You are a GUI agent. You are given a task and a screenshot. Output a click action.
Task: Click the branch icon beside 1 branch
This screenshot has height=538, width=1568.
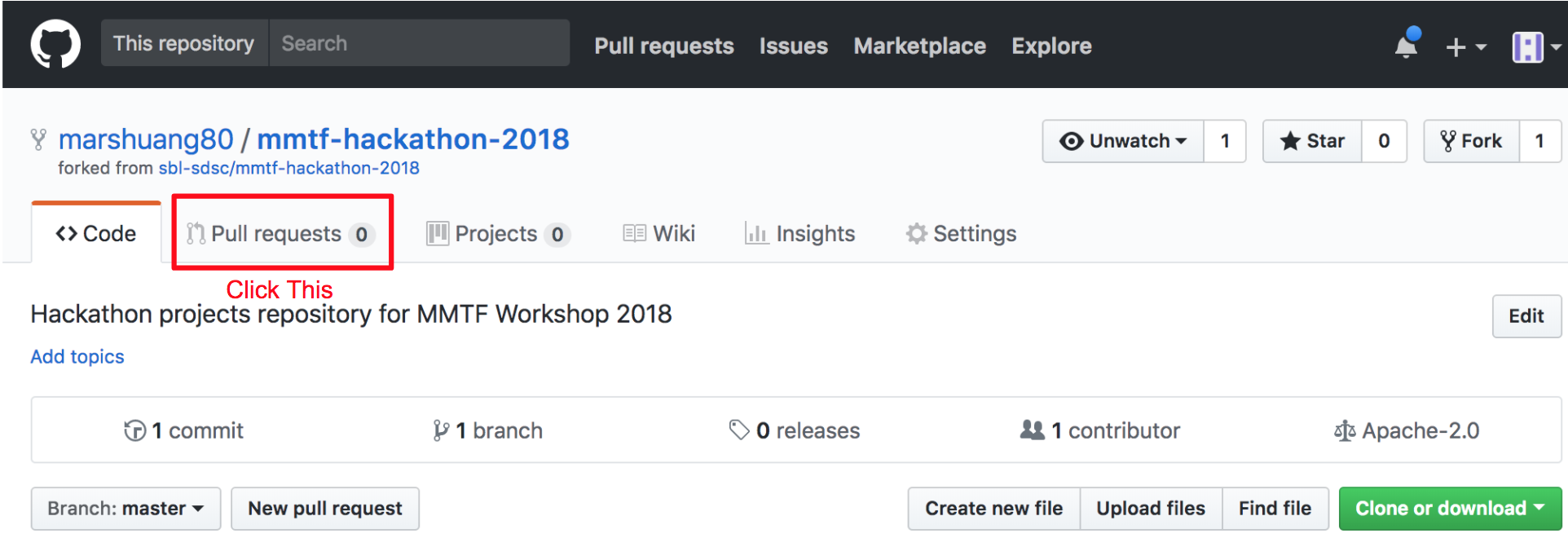(441, 430)
